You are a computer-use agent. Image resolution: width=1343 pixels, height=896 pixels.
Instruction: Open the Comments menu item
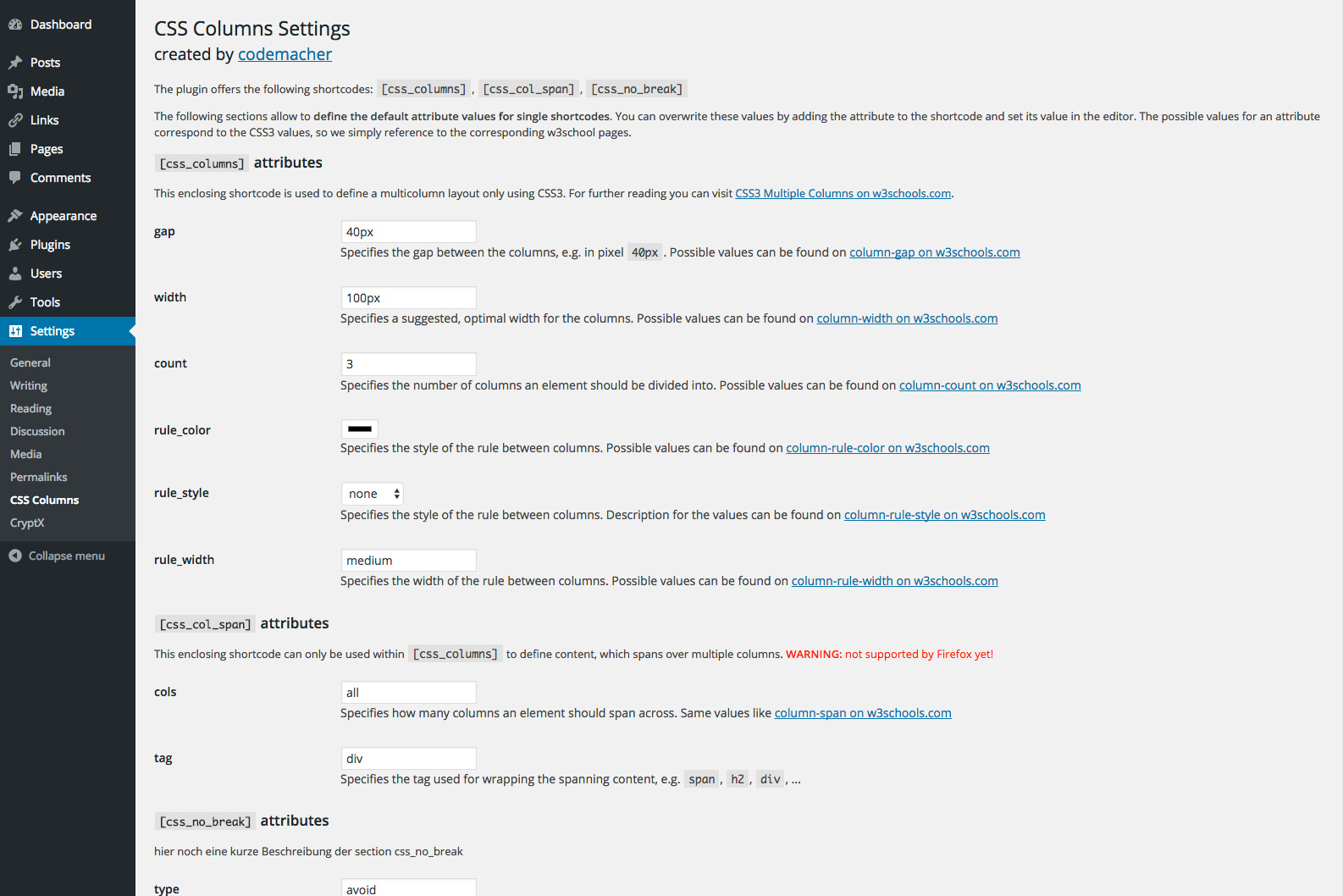pyautogui.click(x=68, y=178)
